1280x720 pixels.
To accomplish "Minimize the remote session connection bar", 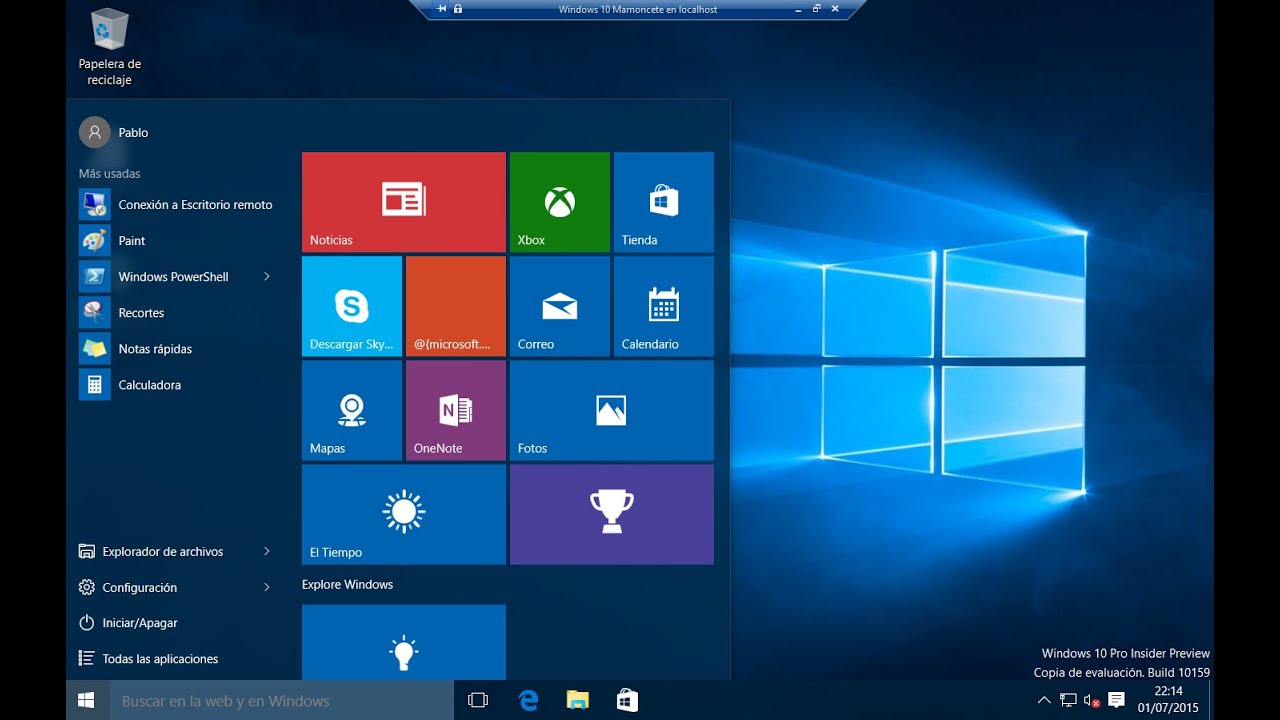I will pos(798,9).
